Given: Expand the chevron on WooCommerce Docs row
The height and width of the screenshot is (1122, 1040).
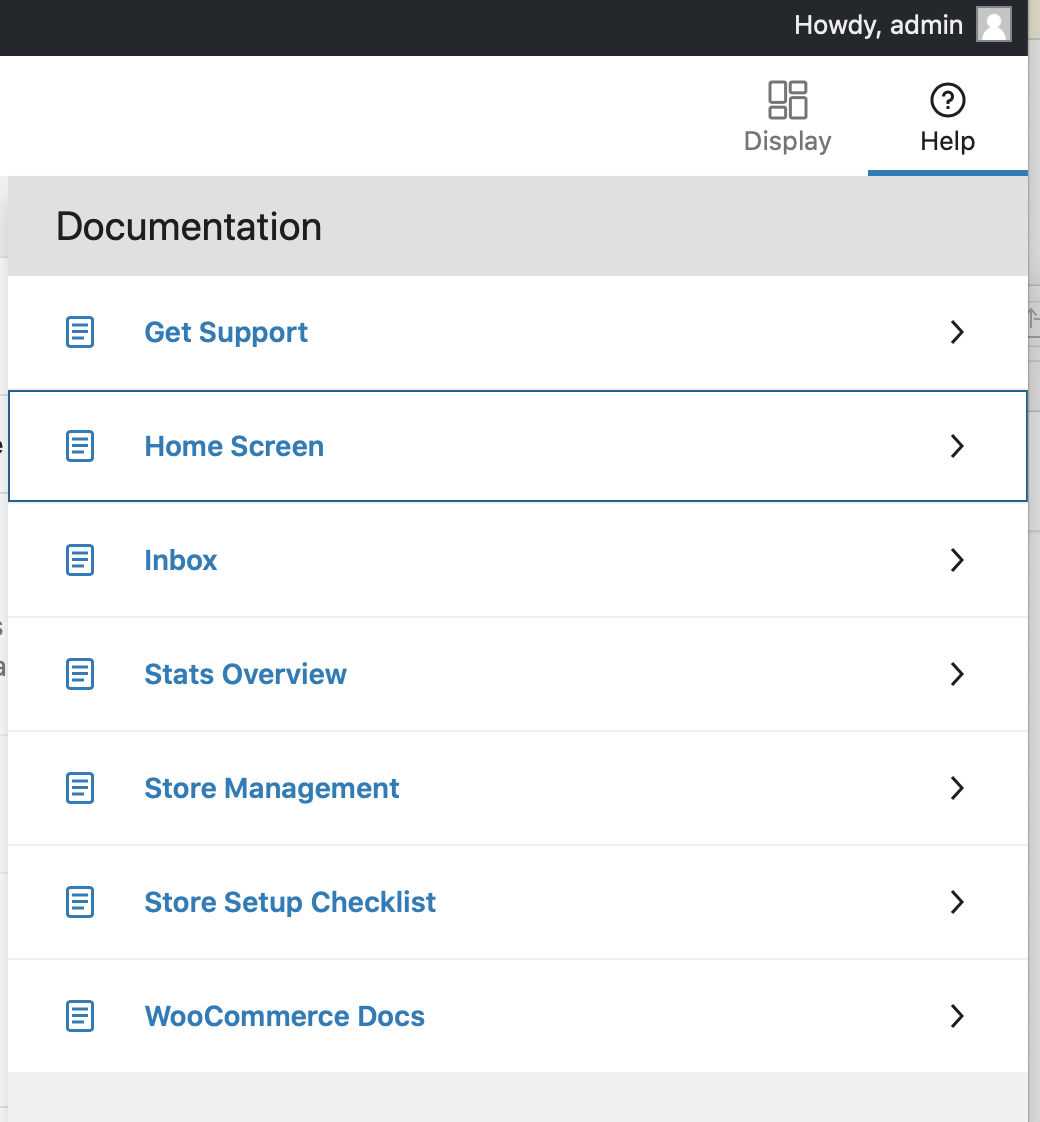Looking at the screenshot, I should 957,1016.
